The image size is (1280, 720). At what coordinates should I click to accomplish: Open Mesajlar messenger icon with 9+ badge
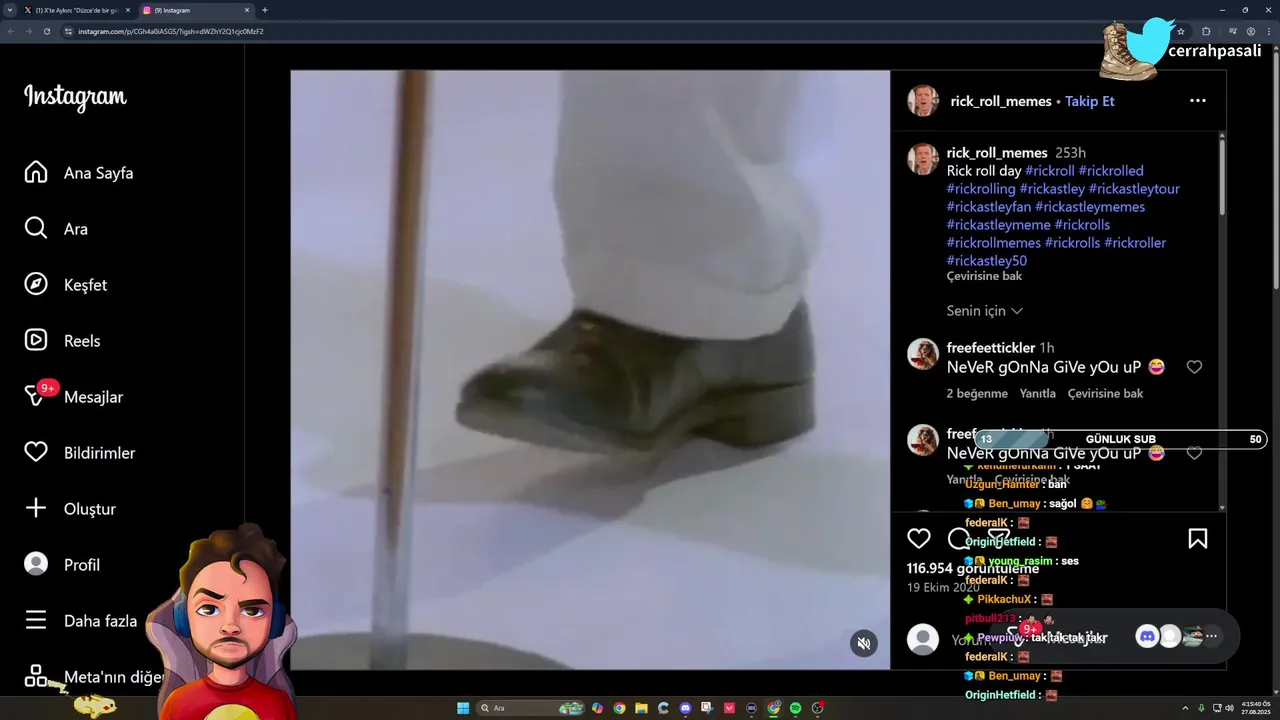click(37, 396)
